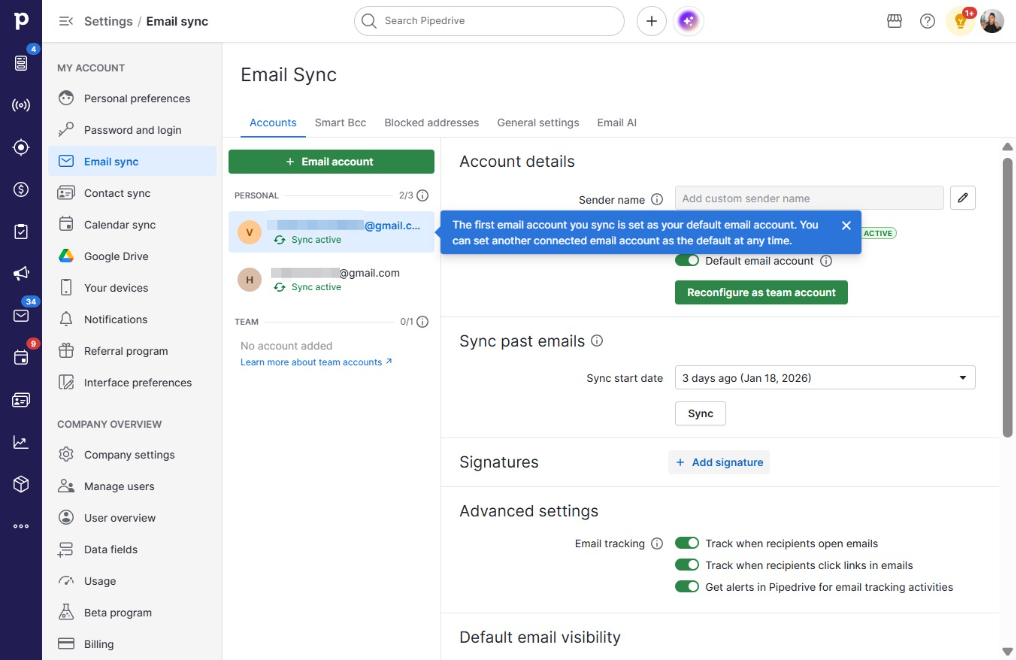Image resolution: width=1016 pixels, height=660 pixels.
Task: Open the target-shaped Leads icon in sidebar
Action: tap(21, 147)
